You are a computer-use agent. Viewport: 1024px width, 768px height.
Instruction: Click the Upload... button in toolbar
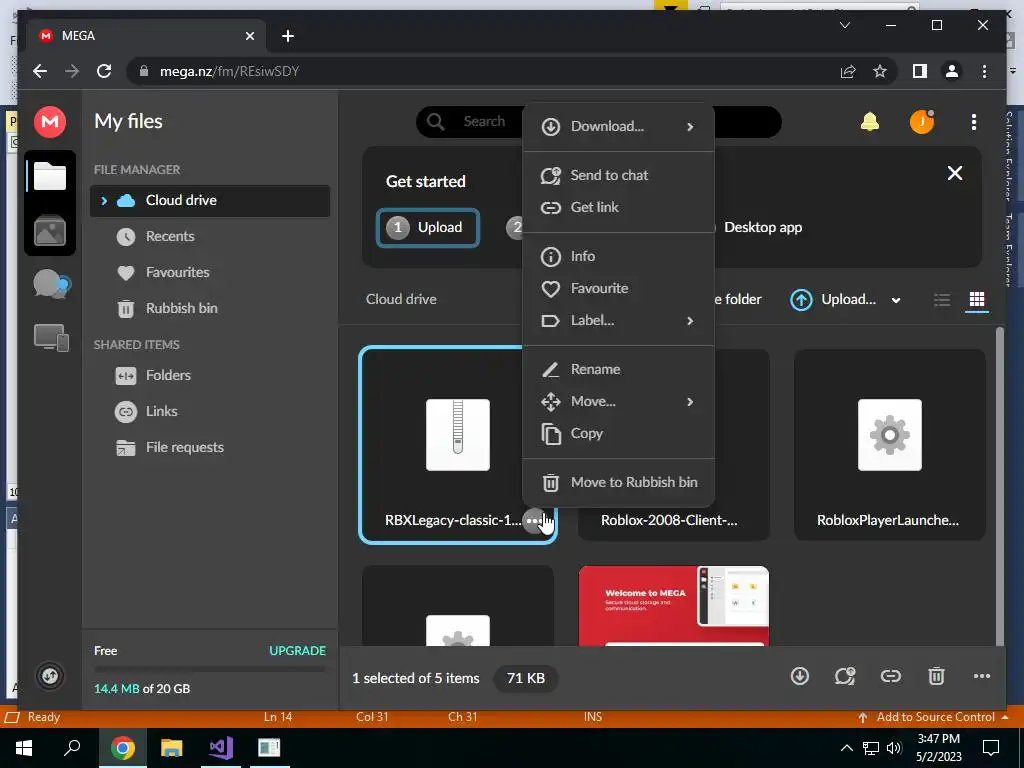(x=834, y=300)
